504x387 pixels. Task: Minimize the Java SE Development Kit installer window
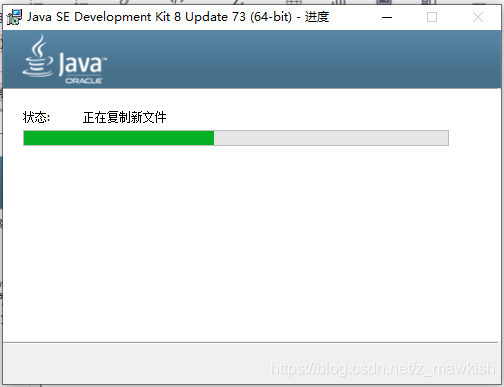387,17
